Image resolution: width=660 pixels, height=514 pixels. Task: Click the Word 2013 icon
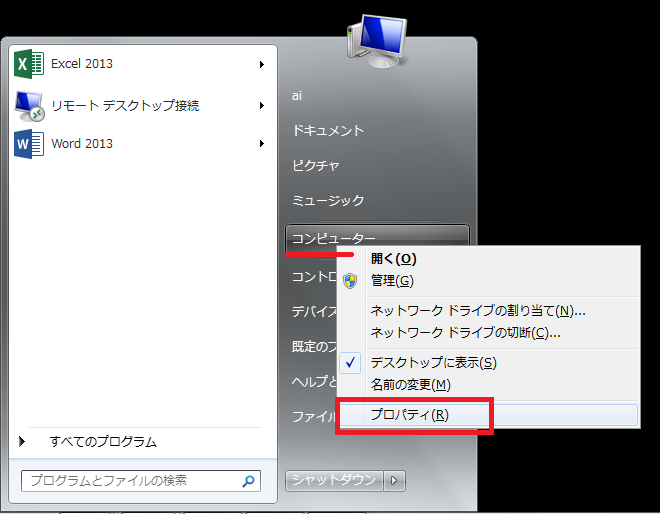pyautogui.click(x=28, y=143)
